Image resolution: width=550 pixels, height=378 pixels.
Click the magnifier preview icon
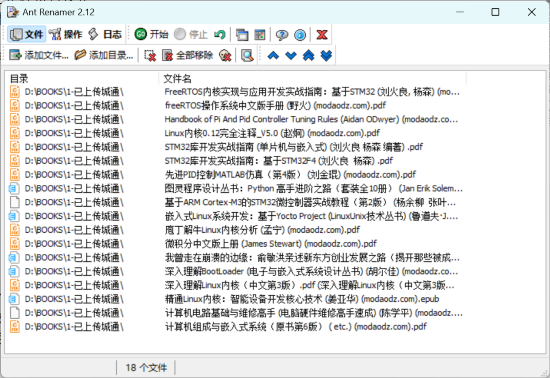[x=247, y=55]
